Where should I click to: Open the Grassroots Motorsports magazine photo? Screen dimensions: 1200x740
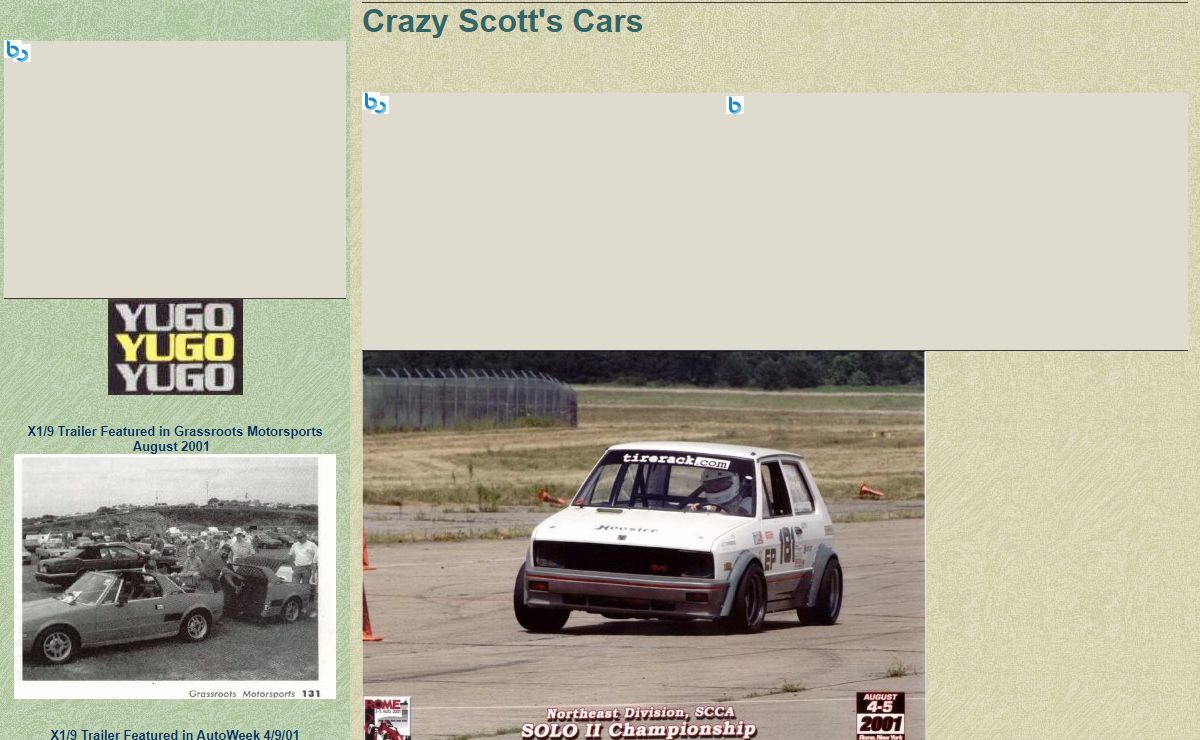175,577
